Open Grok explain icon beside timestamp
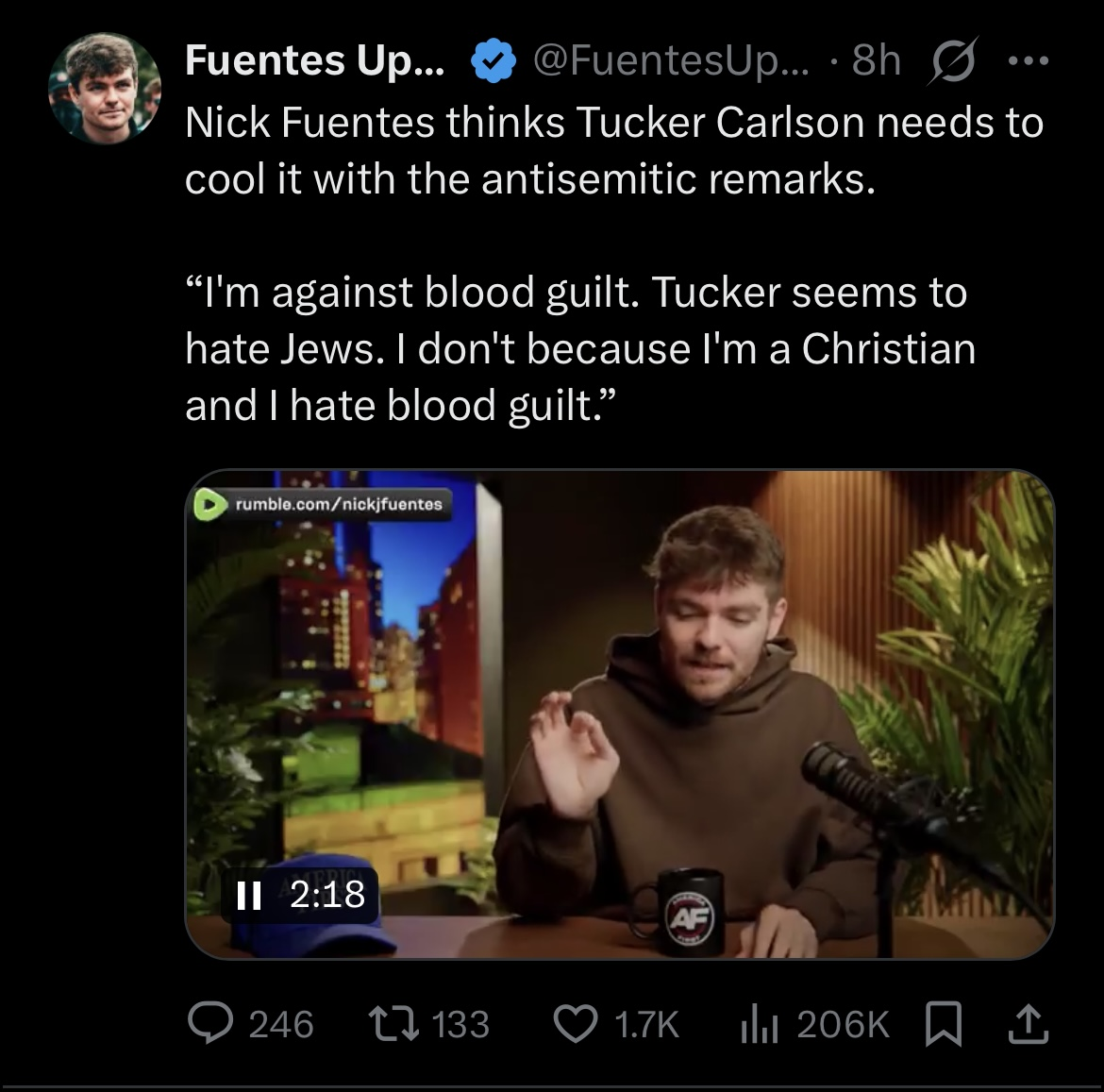 (955, 62)
